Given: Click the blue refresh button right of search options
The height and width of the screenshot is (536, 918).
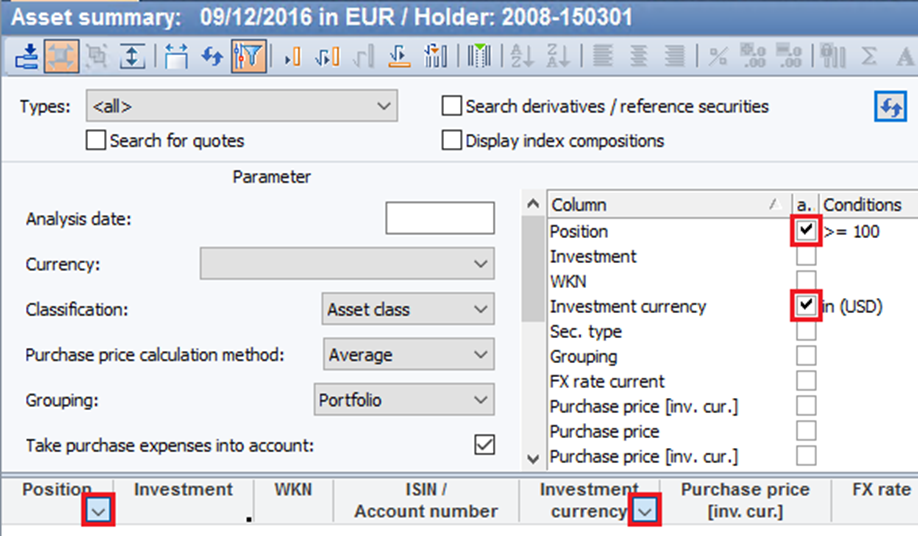Looking at the screenshot, I should click(889, 107).
